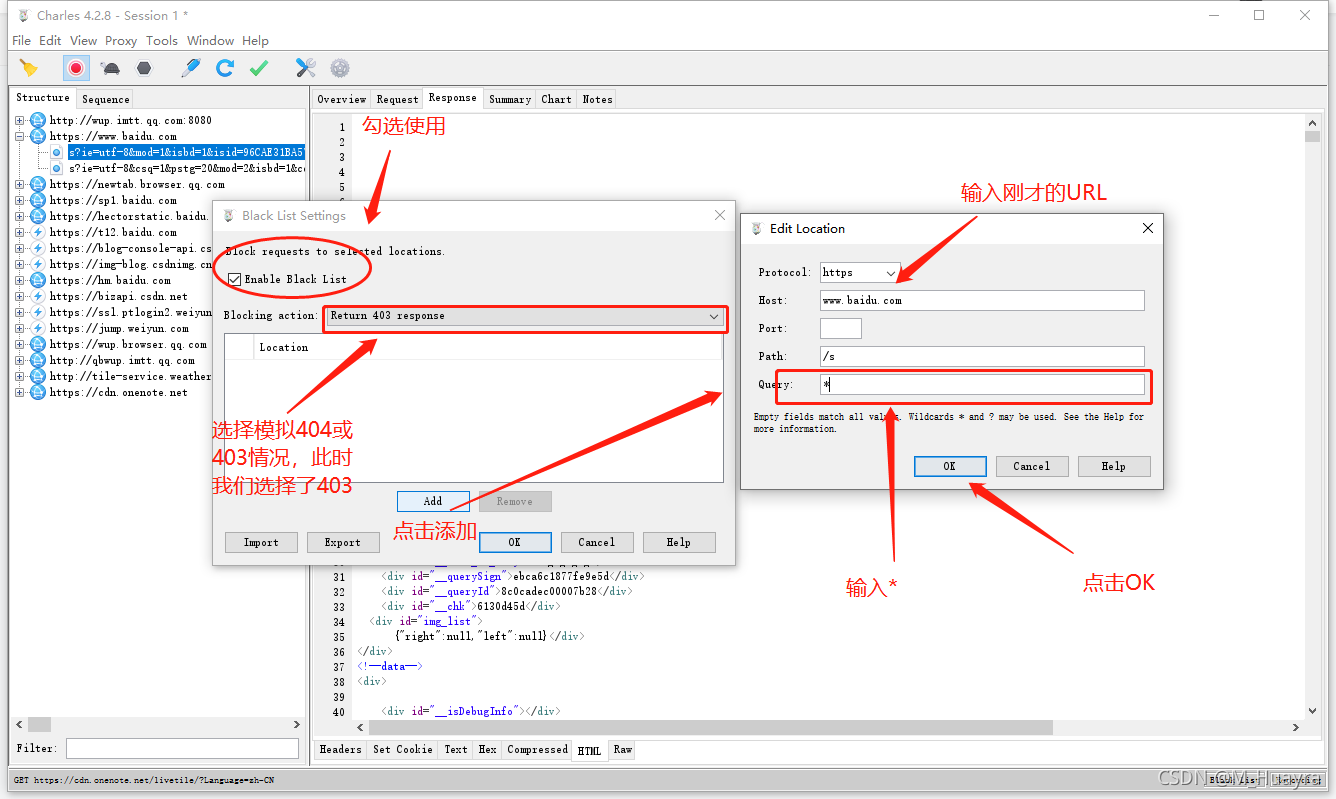
Task: Collapse the https://www.baidu.com node
Action: (x=19, y=136)
